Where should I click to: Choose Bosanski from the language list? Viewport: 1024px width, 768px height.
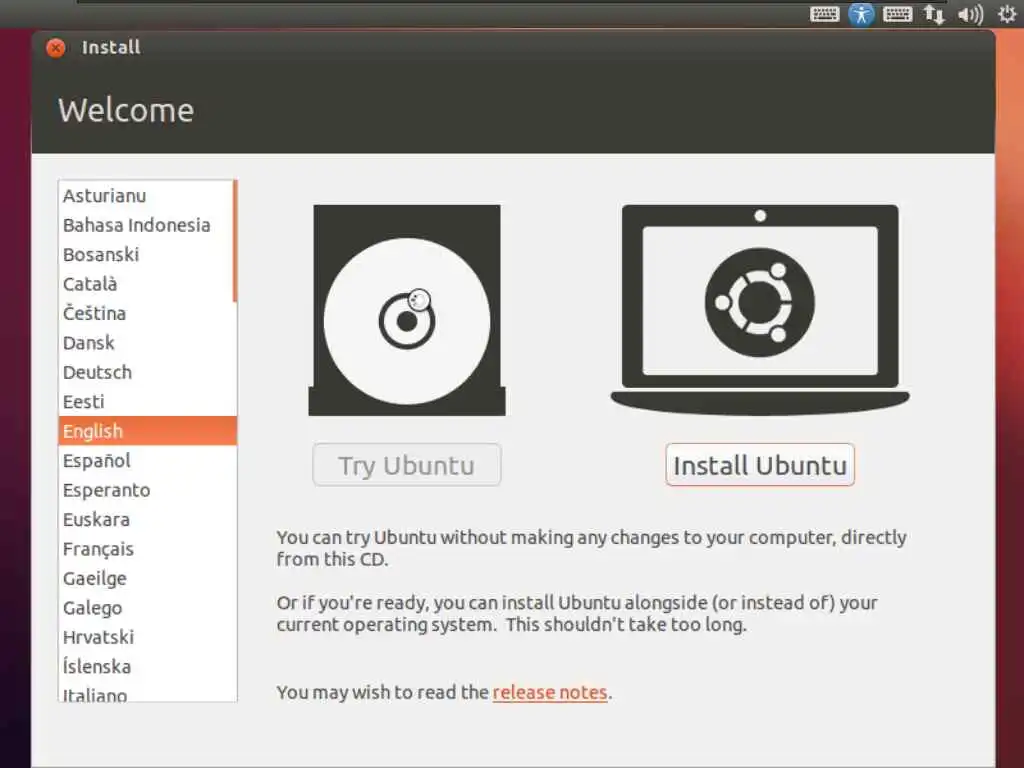click(148, 255)
